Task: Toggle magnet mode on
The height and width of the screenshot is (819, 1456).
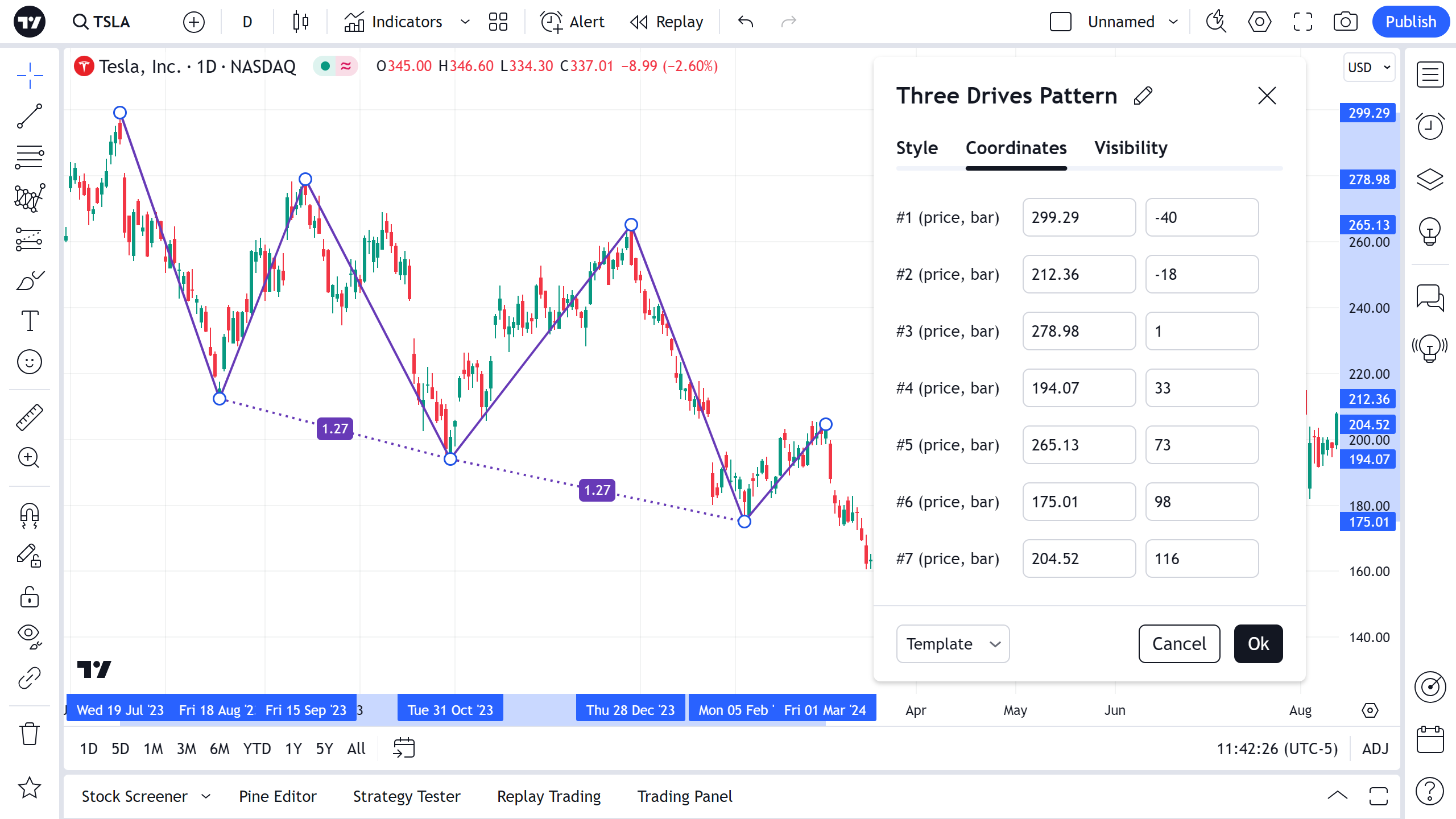Action: 30,515
